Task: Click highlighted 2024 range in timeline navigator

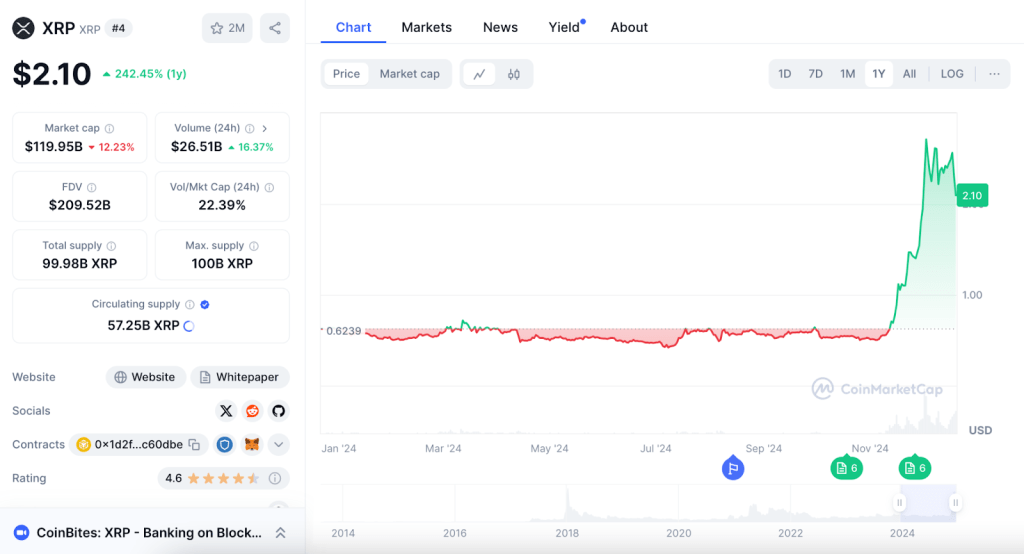Action: [x=927, y=502]
